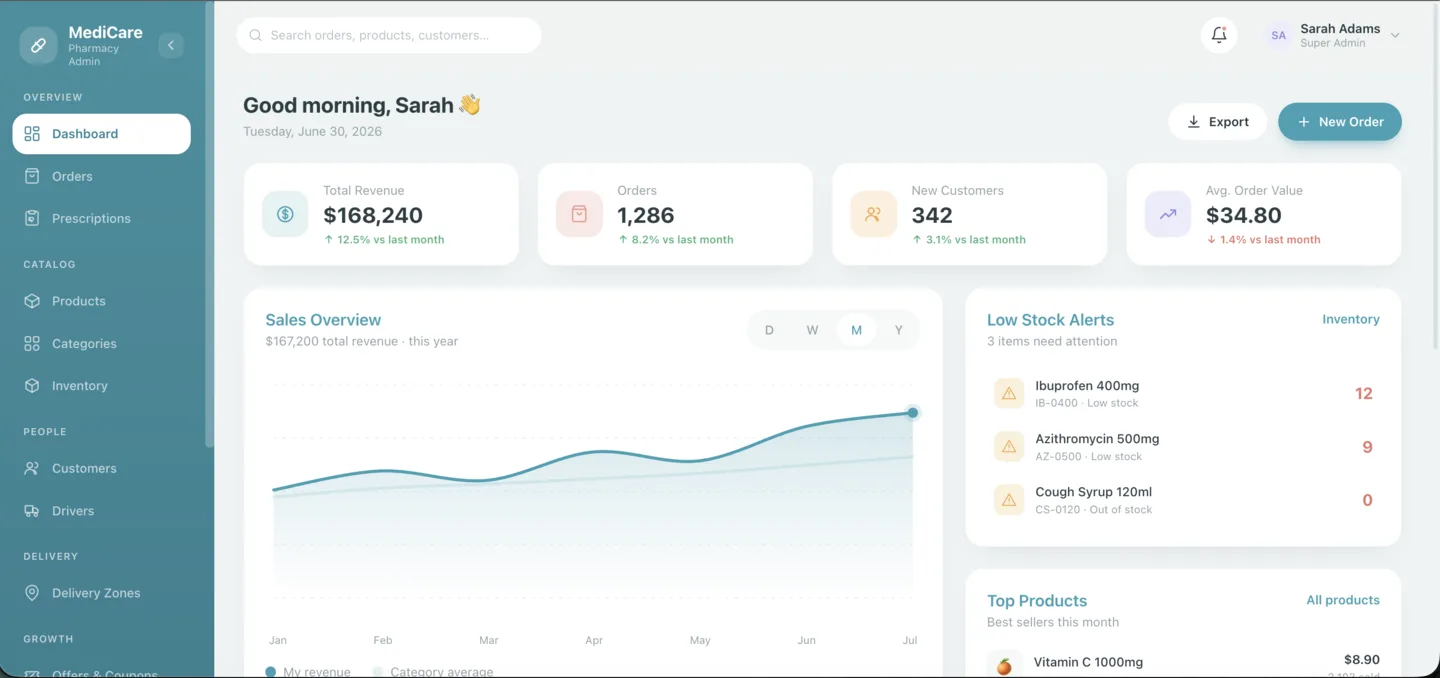Go to the Inventory sidebar label
1440x678 pixels.
point(79,385)
